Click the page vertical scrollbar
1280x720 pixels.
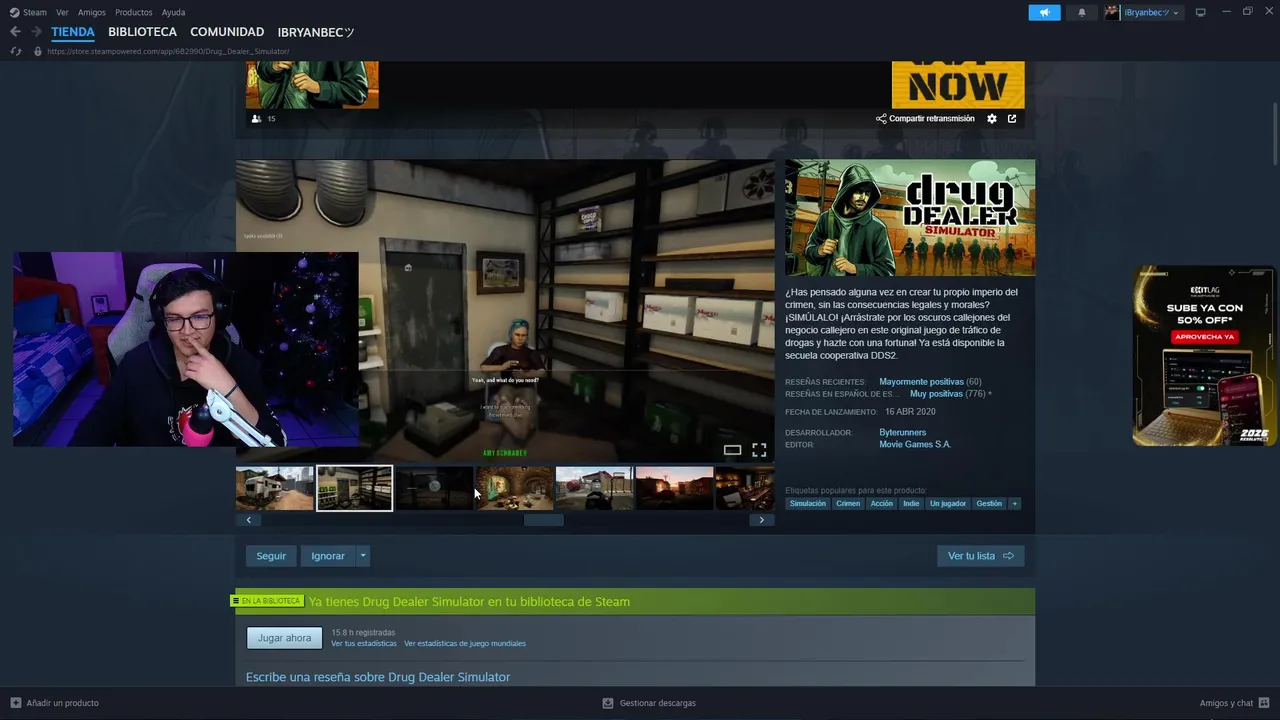[x=1275, y=135]
